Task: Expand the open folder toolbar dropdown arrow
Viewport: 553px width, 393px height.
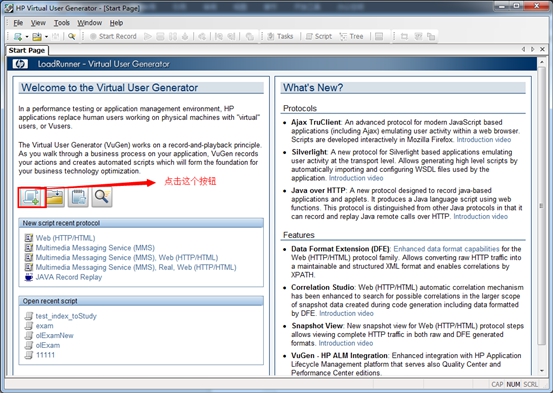Action: 46,37
